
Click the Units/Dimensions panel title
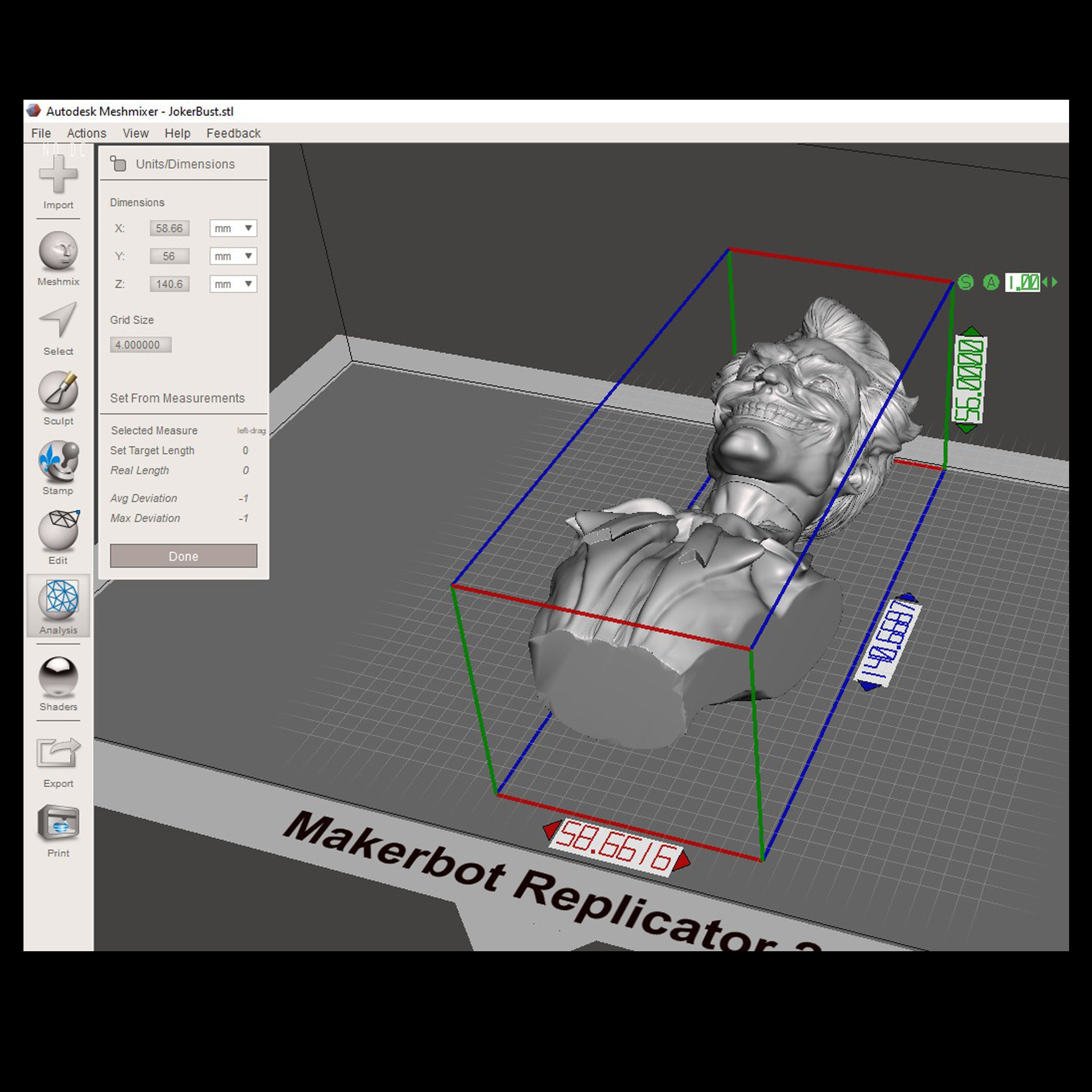tap(186, 164)
